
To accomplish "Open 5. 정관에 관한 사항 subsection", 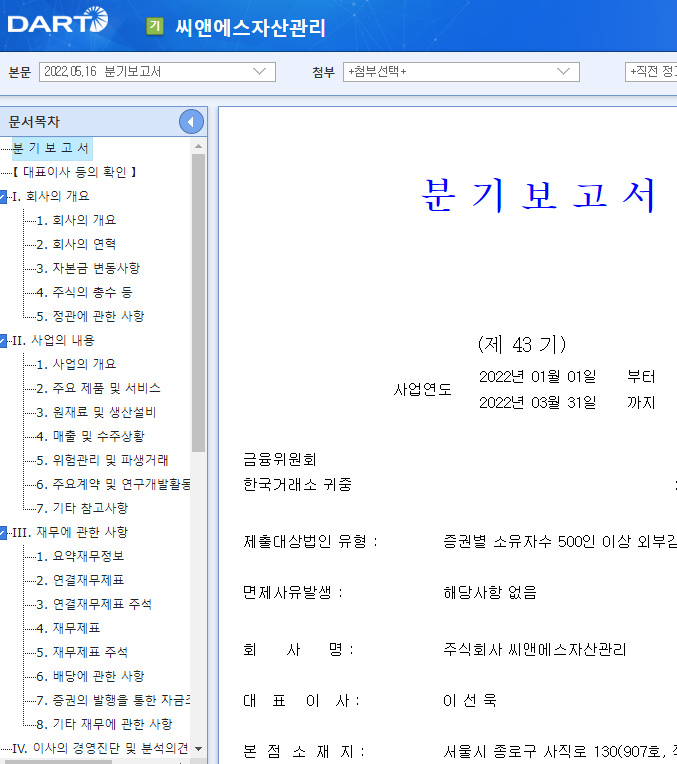I will coord(91,316).
